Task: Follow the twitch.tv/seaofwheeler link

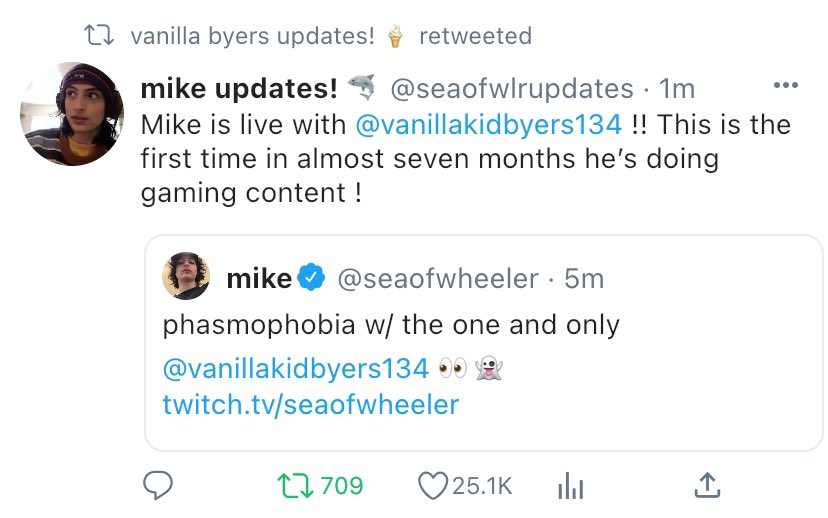Action: coord(310,404)
